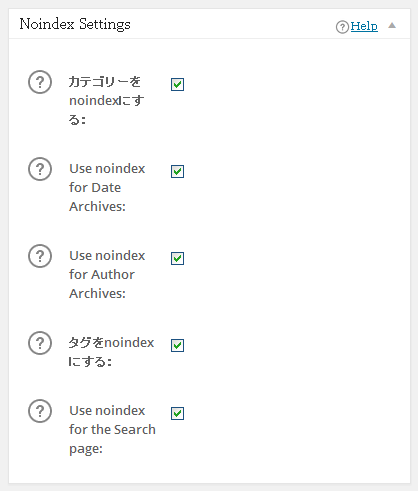Uncheck the カテゴリーをnoindexにする checkbox
The height and width of the screenshot is (491, 418).
click(x=177, y=84)
